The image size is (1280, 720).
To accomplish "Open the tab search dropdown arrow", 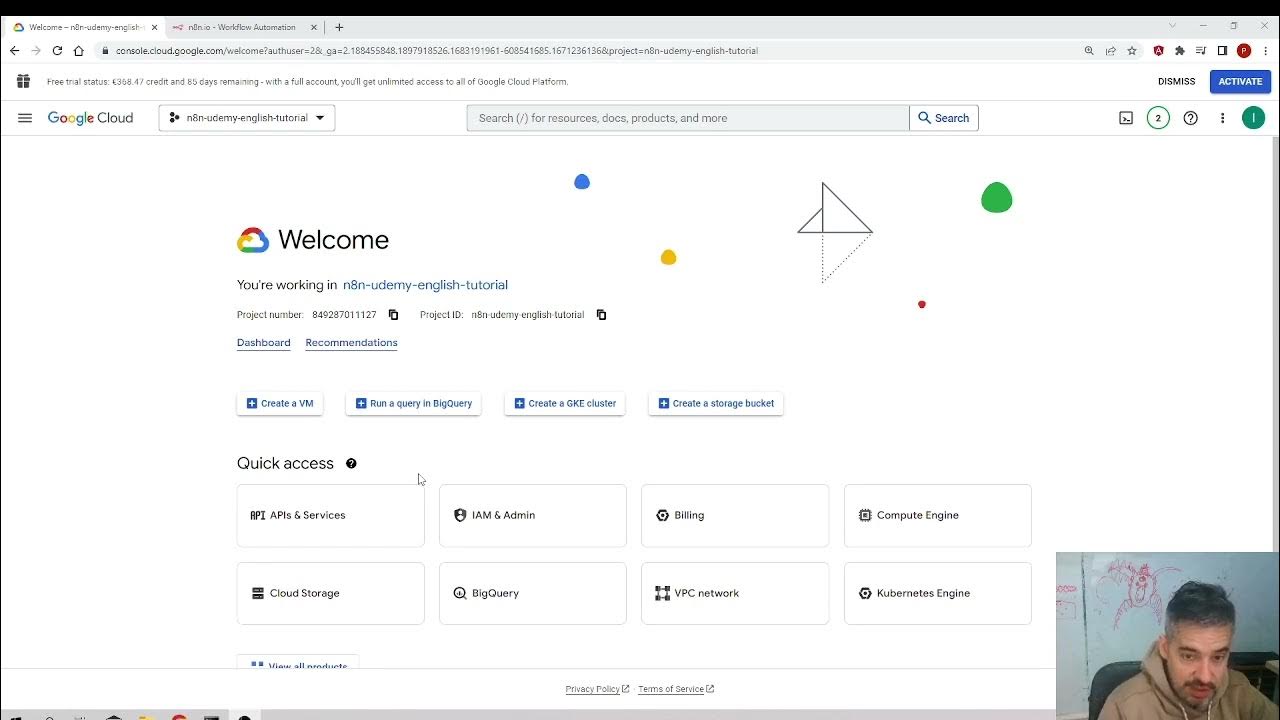I will [x=1173, y=26].
